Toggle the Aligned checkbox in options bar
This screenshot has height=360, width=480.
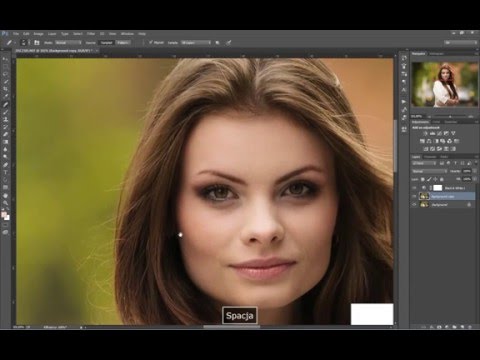tap(151, 43)
